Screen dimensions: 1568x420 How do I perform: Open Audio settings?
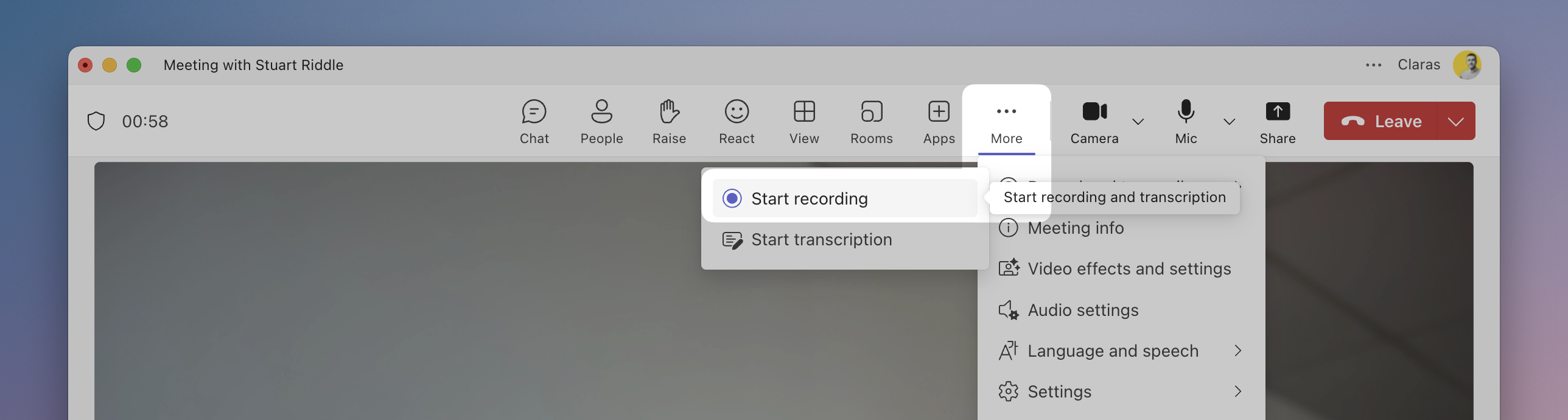(1121, 310)
